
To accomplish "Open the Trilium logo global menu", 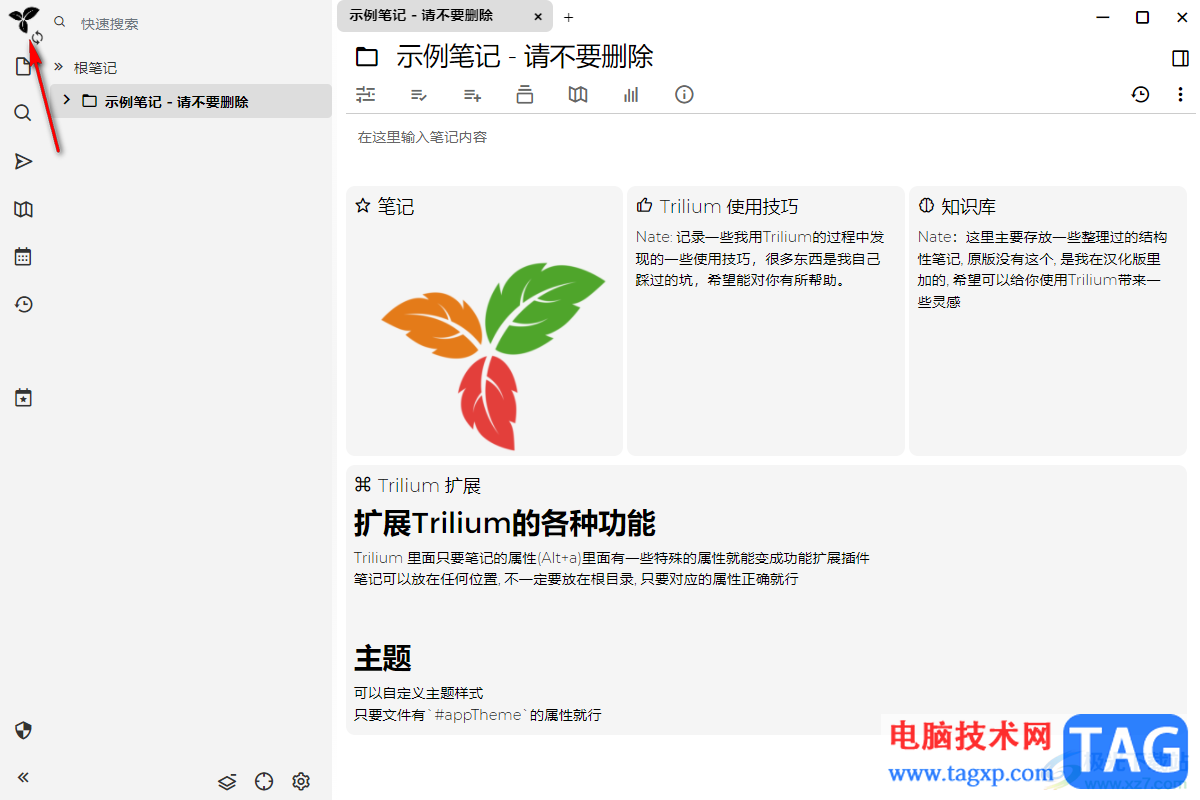I will 24,19.
